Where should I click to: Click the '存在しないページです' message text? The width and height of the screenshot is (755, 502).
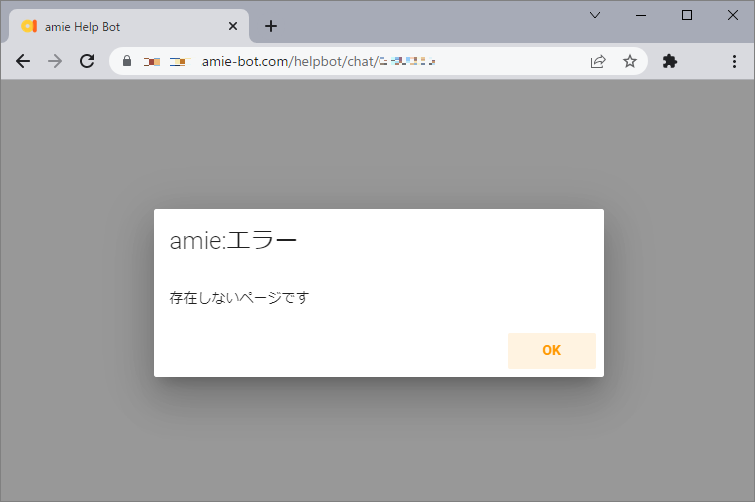[239, 298]
